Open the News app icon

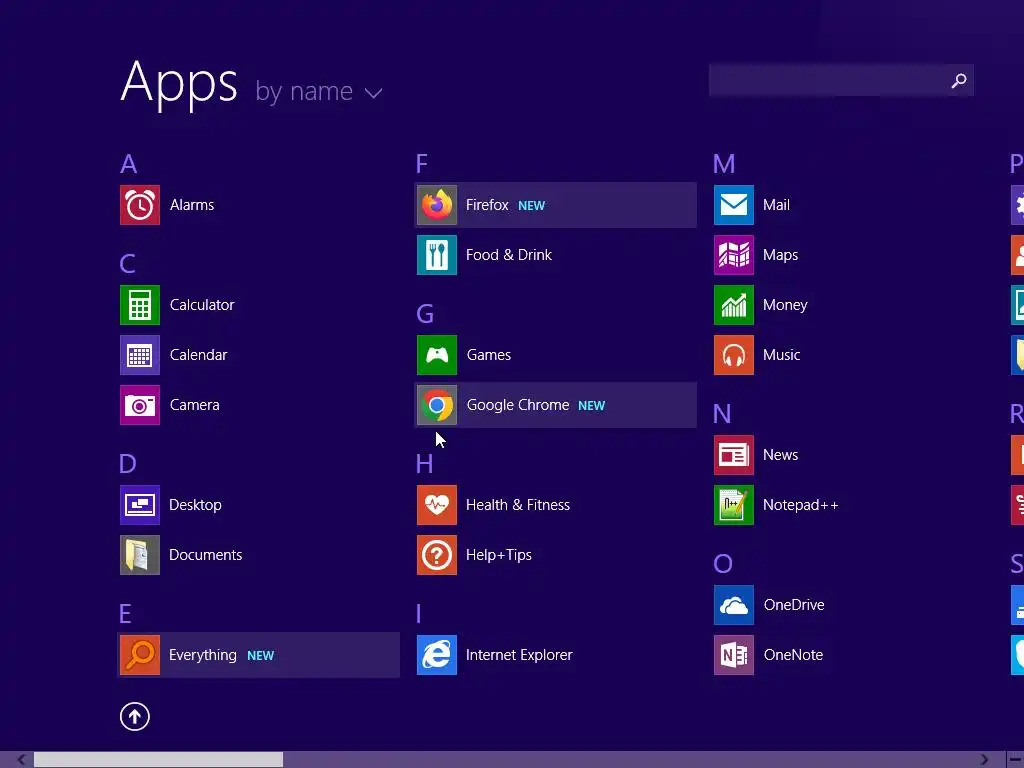pyautogui.click(x=734, y=455)
